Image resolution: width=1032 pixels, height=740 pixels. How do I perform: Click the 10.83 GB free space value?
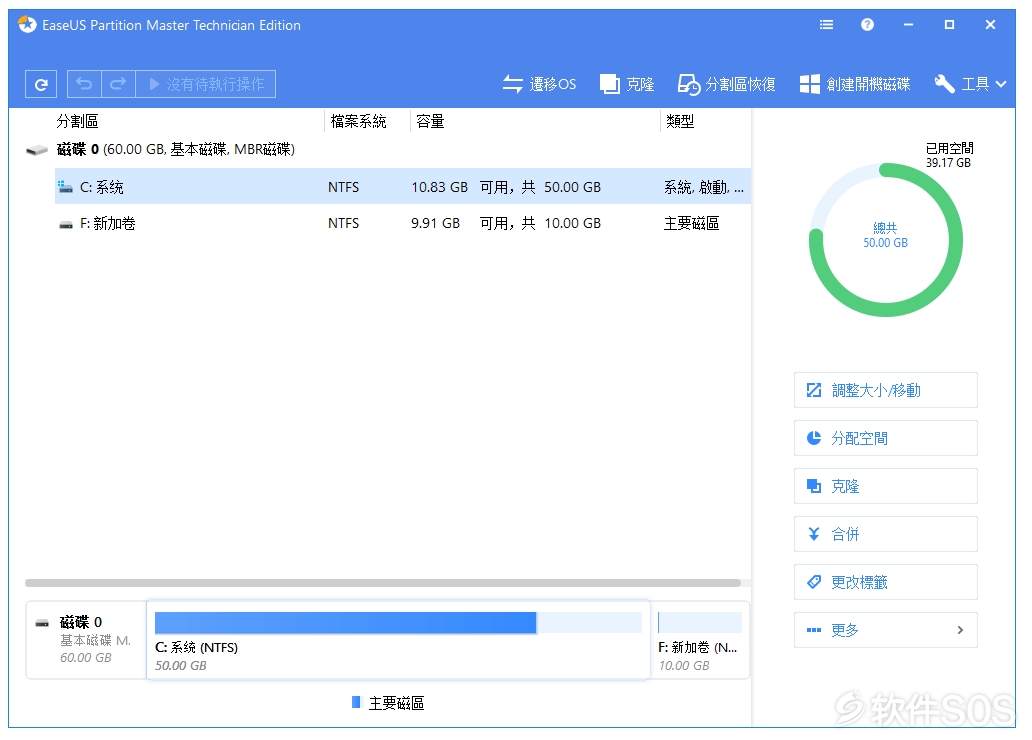coord(440,188)
